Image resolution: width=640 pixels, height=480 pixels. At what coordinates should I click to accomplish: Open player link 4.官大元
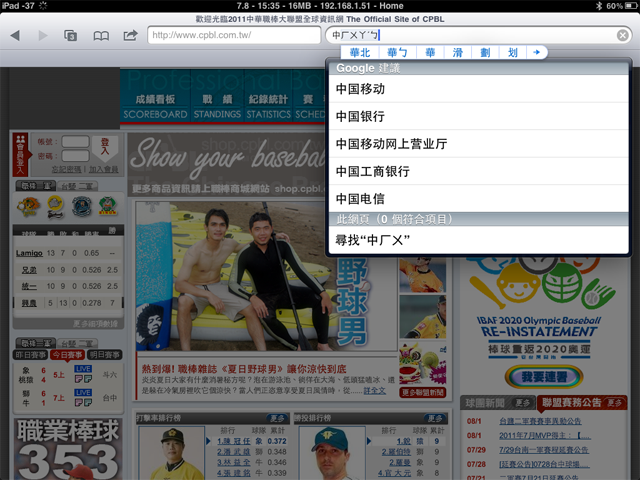tap(394, 473)
